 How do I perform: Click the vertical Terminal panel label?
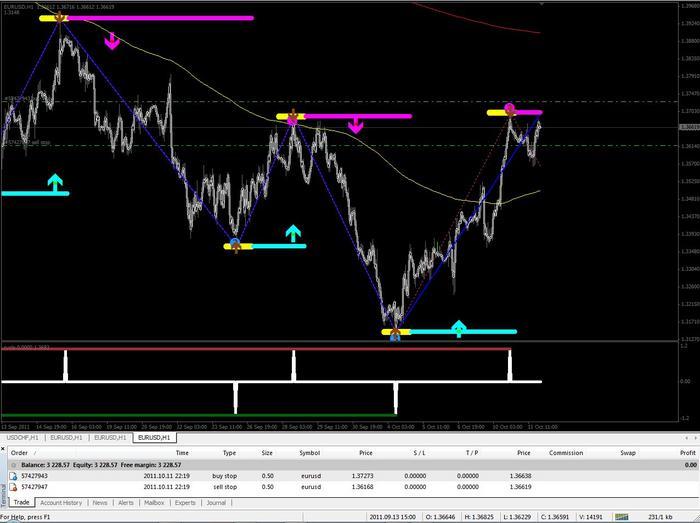tap(3, 494)
